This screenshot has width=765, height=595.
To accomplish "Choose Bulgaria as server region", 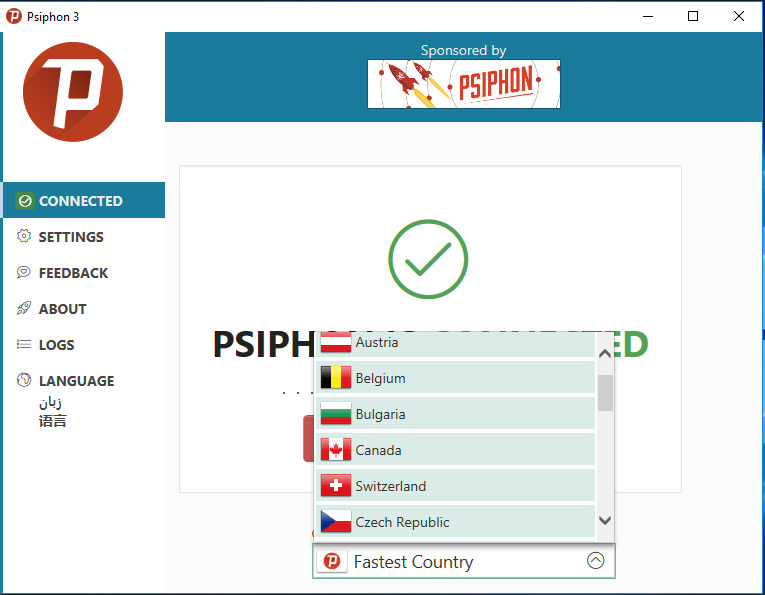I will pos(455,414).
